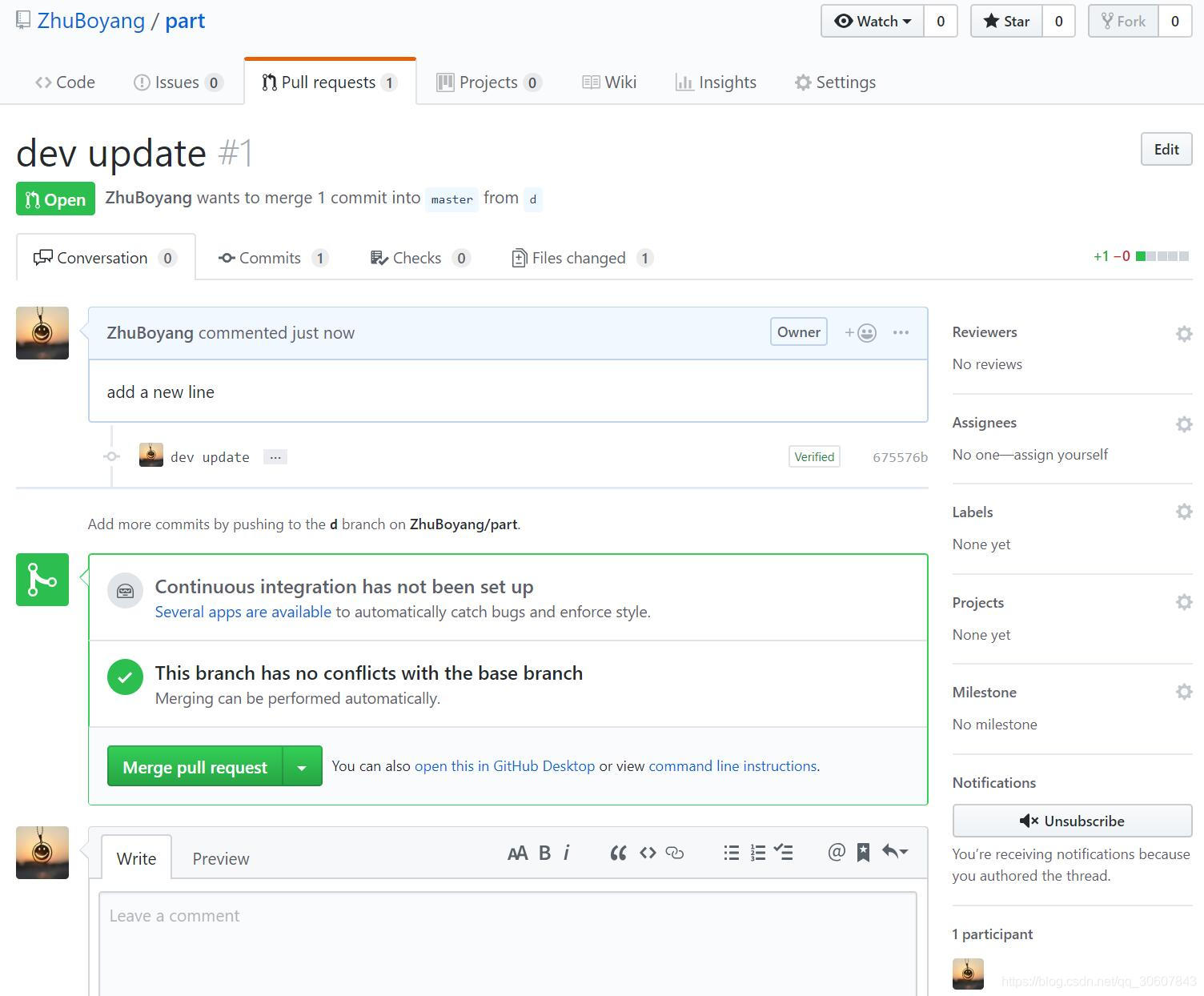The image size is (1204, 996).
Task: Click the Open status badge
Action: (x=55, y=199)
